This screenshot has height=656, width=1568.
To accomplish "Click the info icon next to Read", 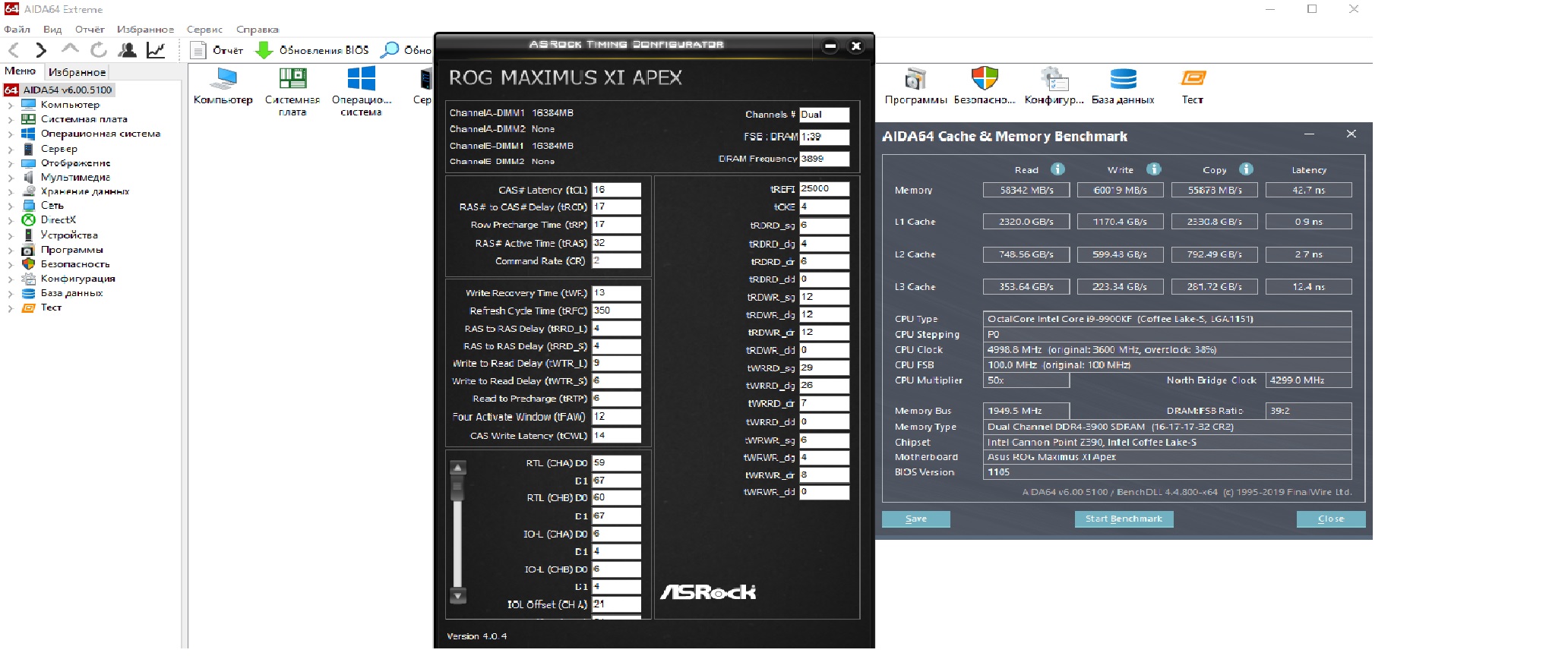I will tap(1057, 169).
